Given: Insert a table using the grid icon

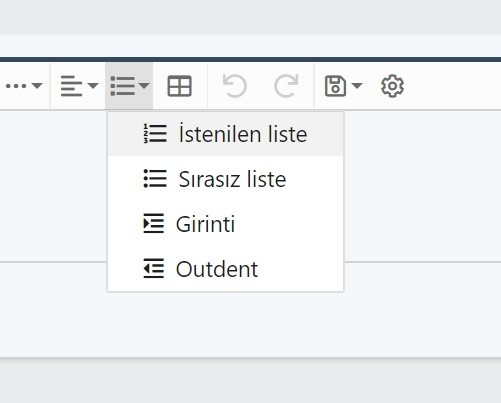Looking at the screenshot, I should click(x=179, y=86).
